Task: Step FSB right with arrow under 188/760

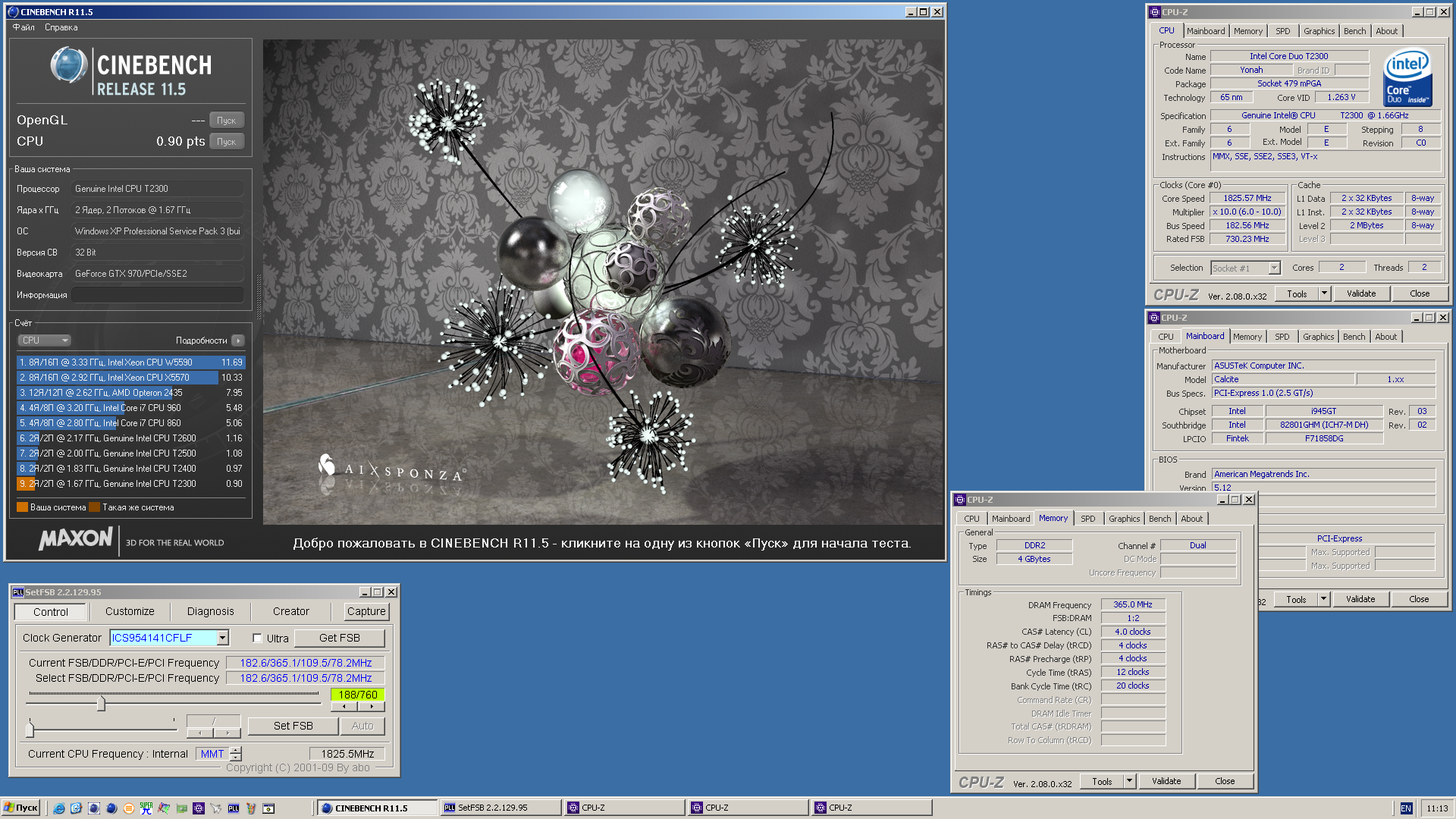Action: point(371,707)
